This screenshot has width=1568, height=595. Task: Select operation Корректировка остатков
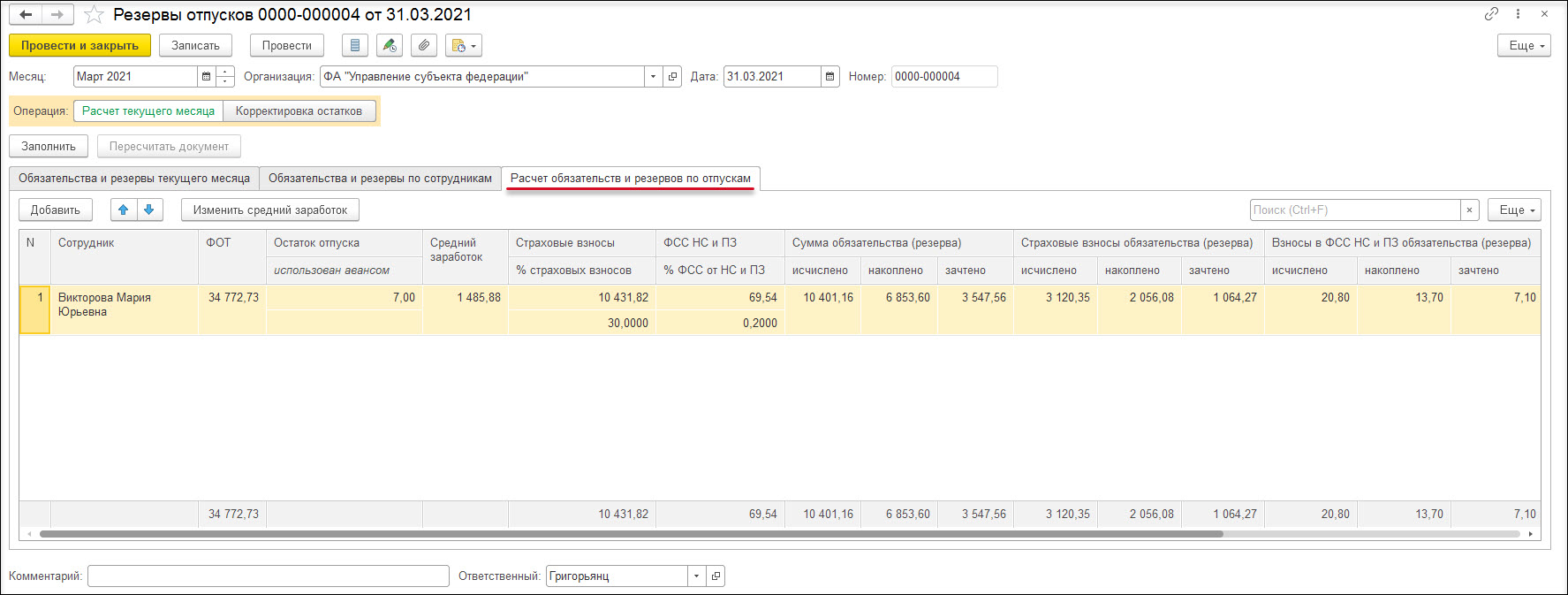click(299, 111)
